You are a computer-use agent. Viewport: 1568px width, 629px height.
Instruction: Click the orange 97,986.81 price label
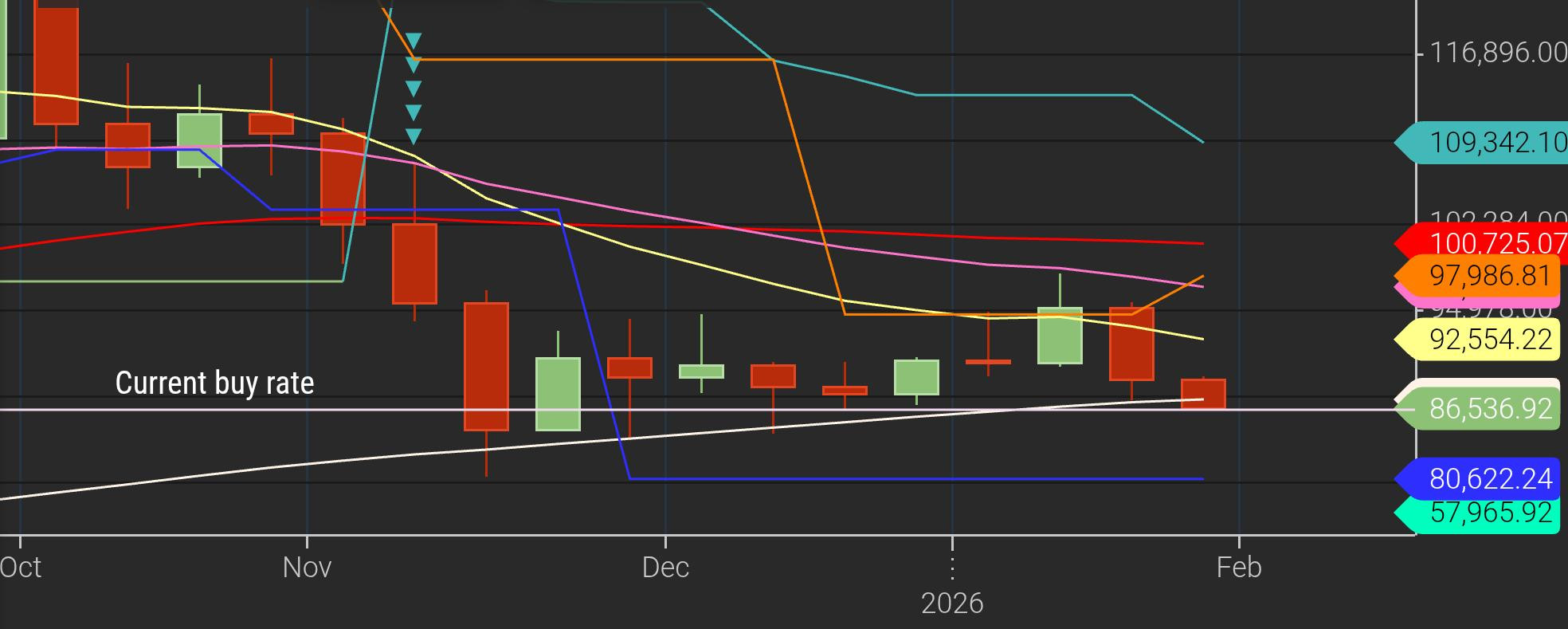1478,275
